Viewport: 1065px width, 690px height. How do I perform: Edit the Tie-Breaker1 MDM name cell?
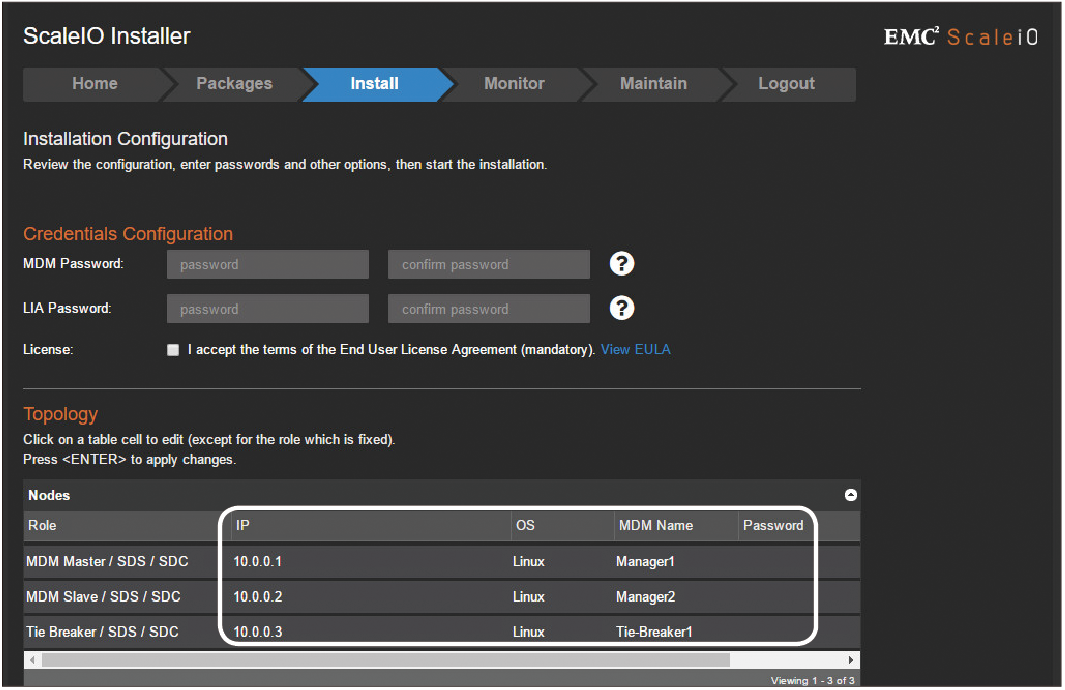(676, 632)
